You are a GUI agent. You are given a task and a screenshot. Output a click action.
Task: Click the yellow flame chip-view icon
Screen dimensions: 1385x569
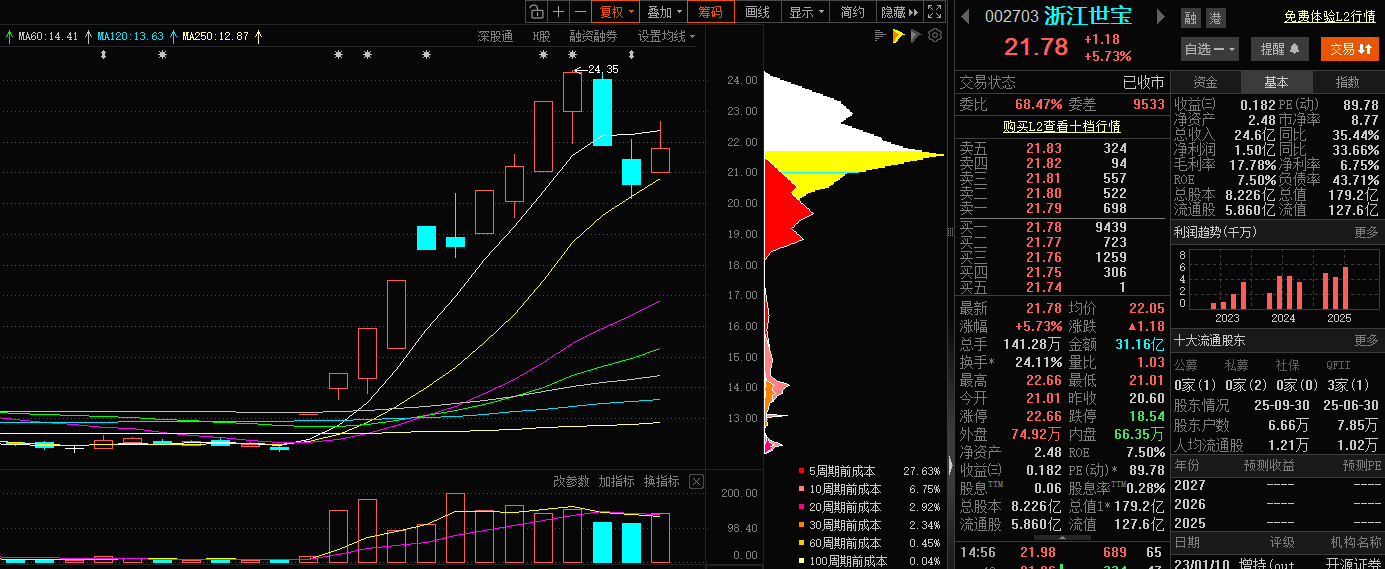point(899,36)
